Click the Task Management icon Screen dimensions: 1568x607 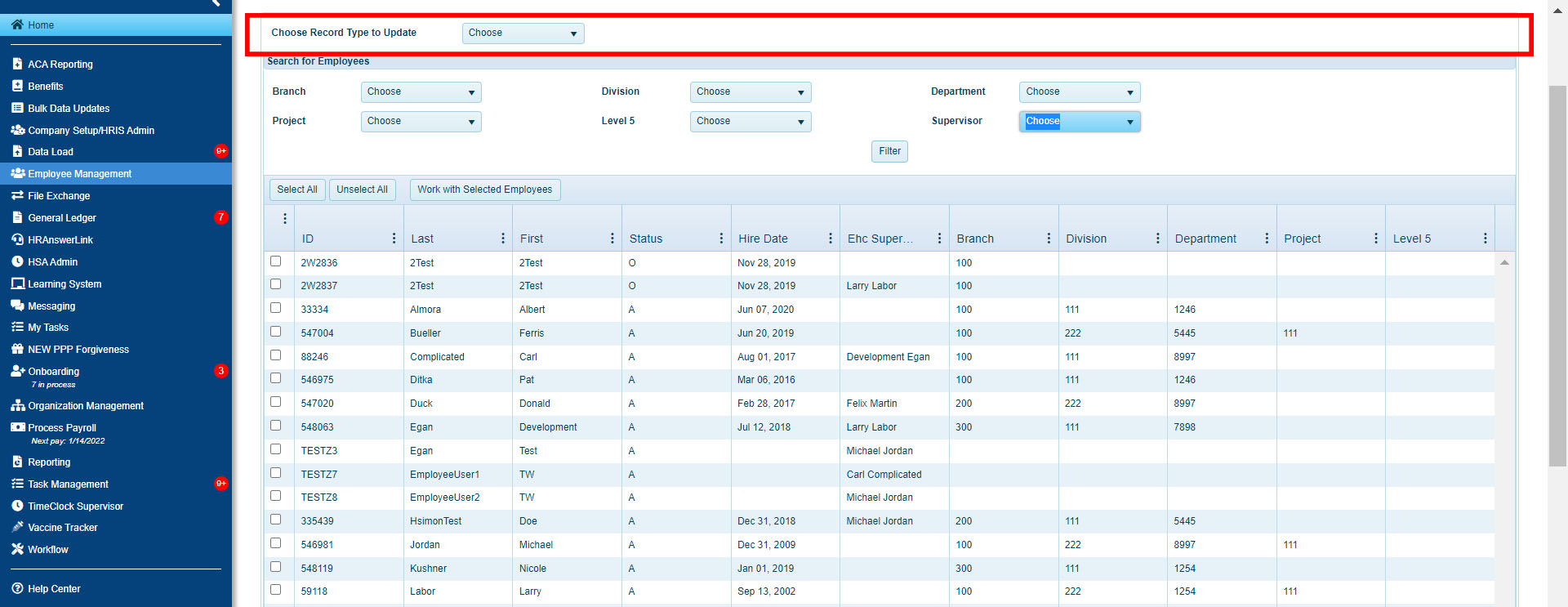point(17,484)
